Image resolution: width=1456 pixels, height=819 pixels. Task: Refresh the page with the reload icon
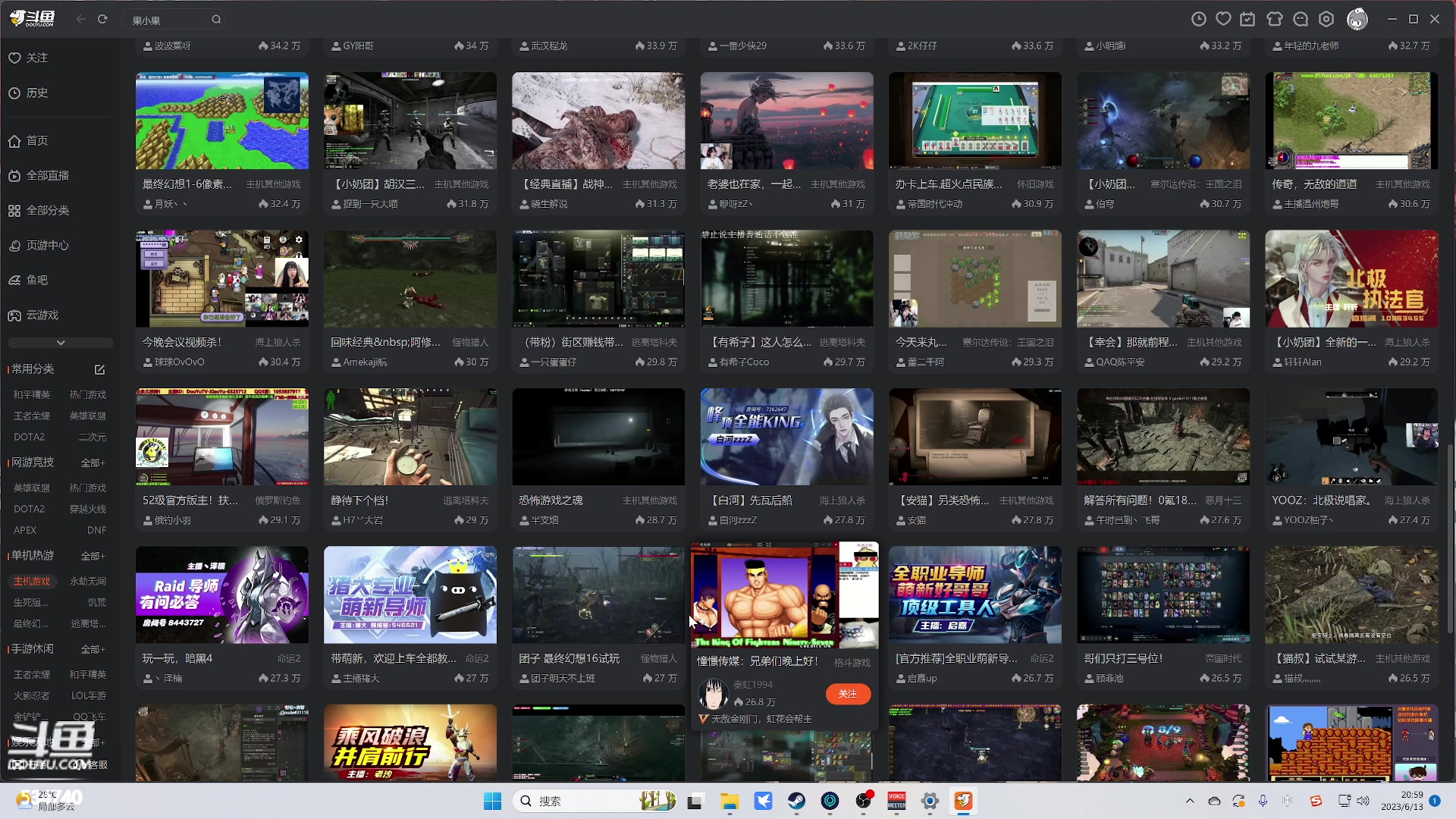coord(102,20)
